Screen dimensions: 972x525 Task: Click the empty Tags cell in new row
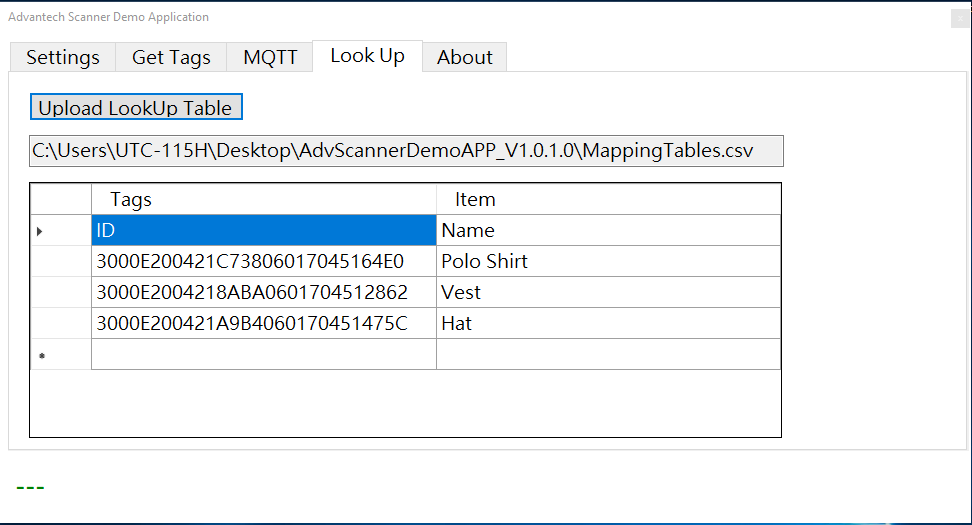263,354
